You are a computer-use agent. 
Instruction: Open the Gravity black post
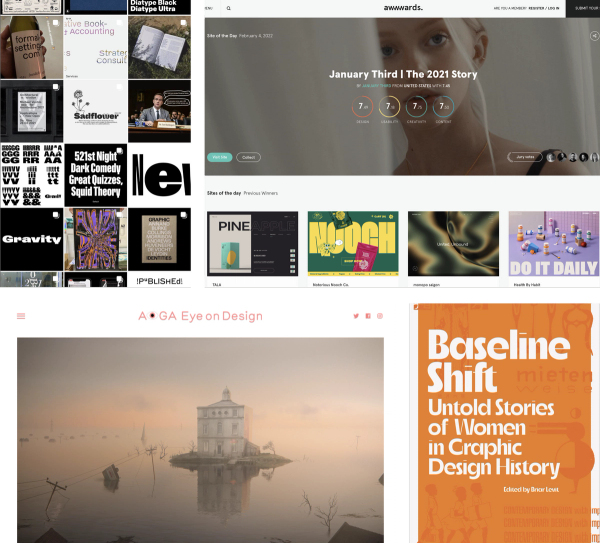(32, 239)
